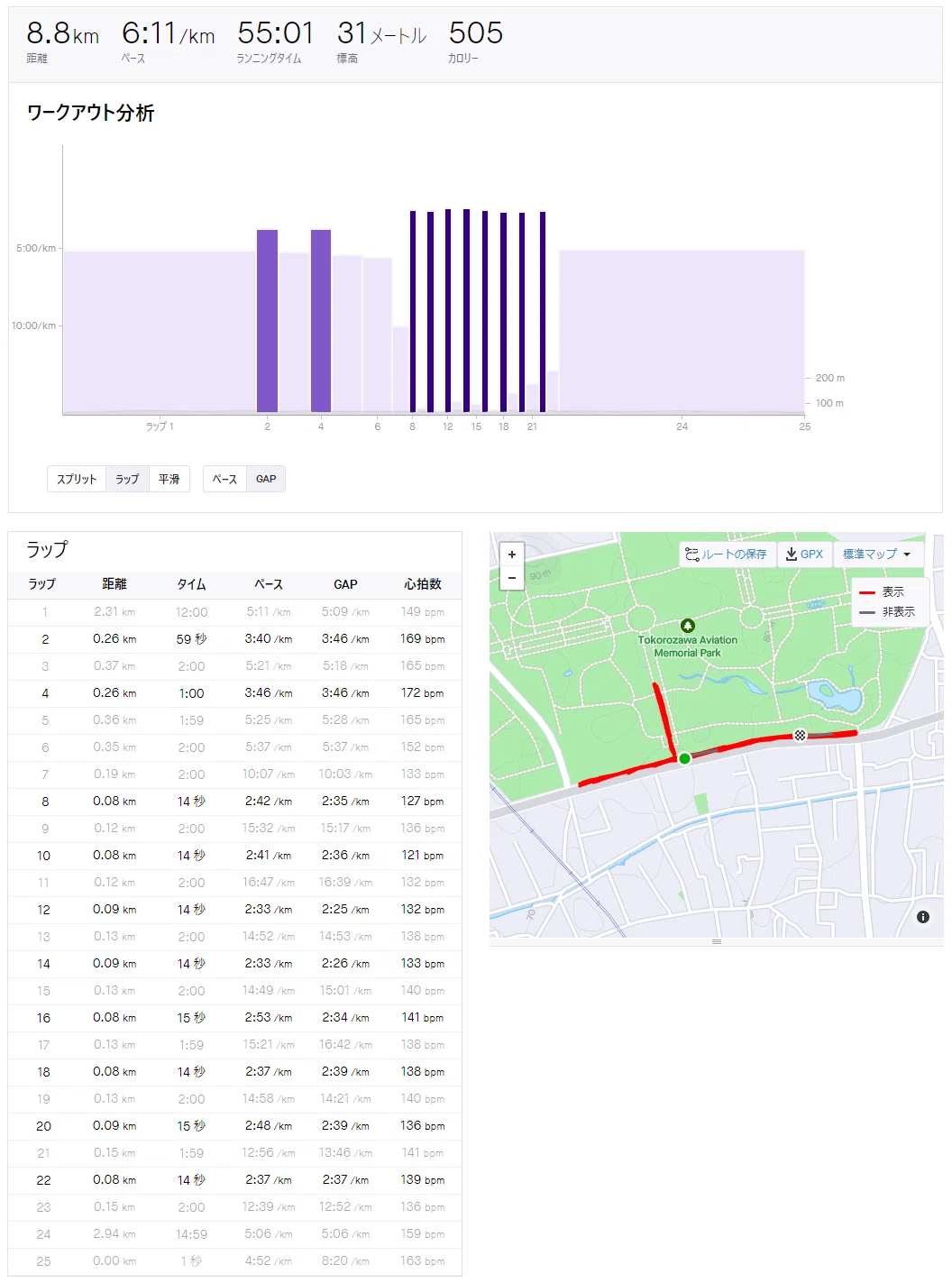Open the 標準マップ dropdown

coord(877,554)
